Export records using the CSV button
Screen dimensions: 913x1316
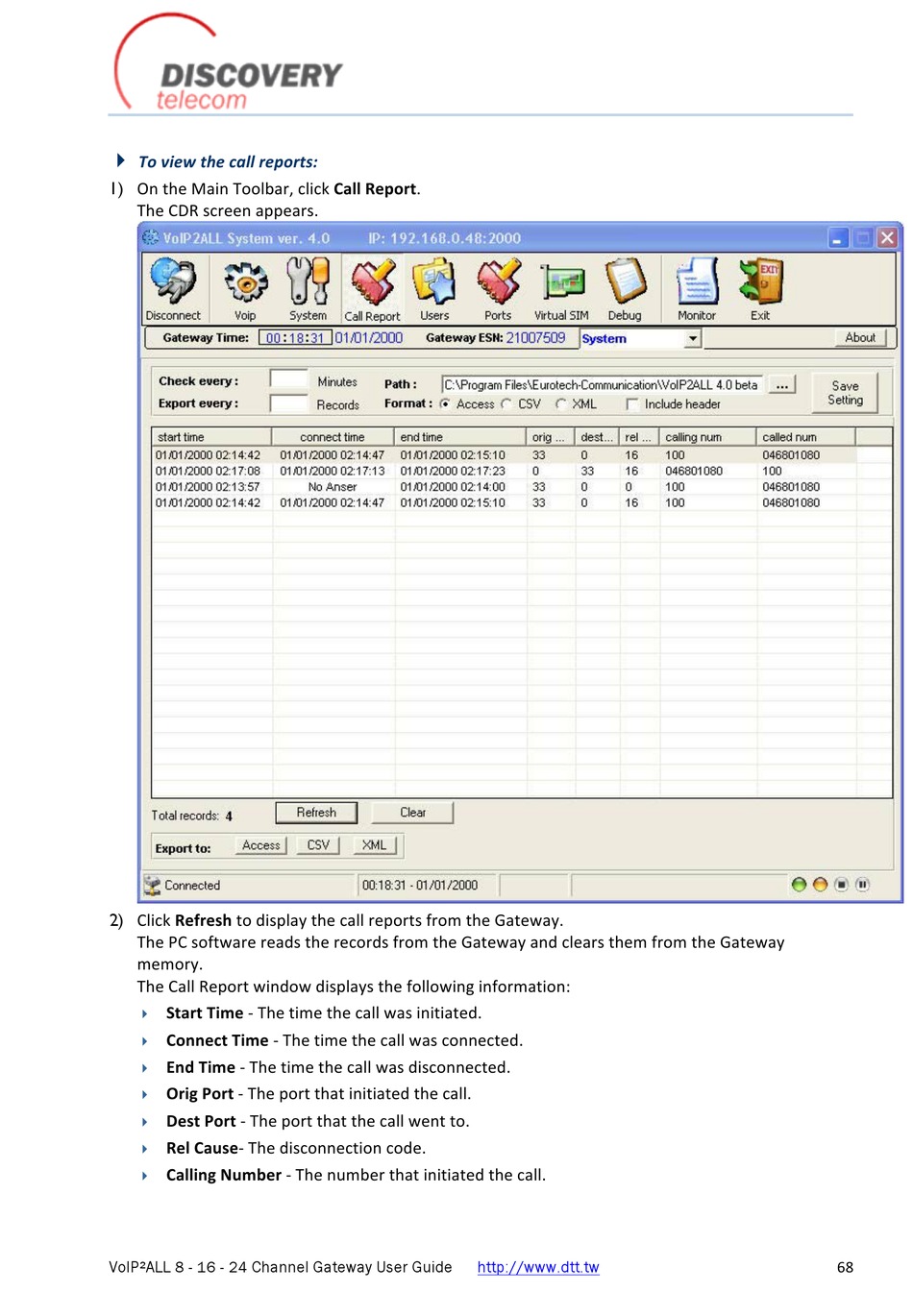click(x=318, y=845)
